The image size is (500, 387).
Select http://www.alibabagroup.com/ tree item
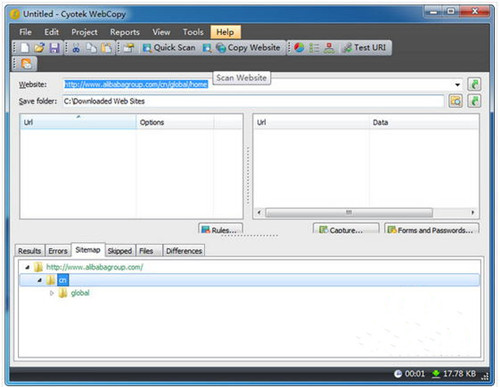pyautogui.click(x=95, y=267)
